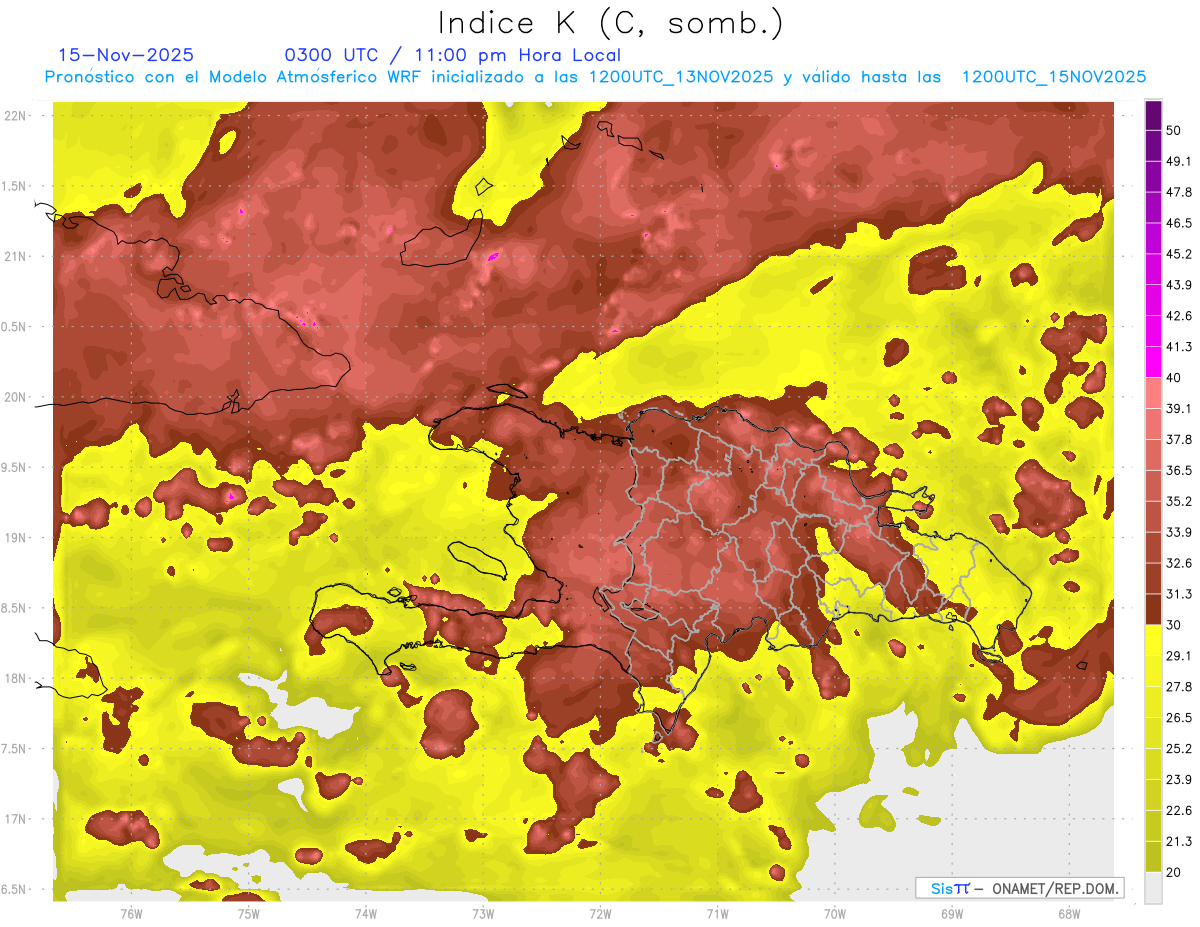Click the '39.1' color scale value

click(x=1179, y=408)
